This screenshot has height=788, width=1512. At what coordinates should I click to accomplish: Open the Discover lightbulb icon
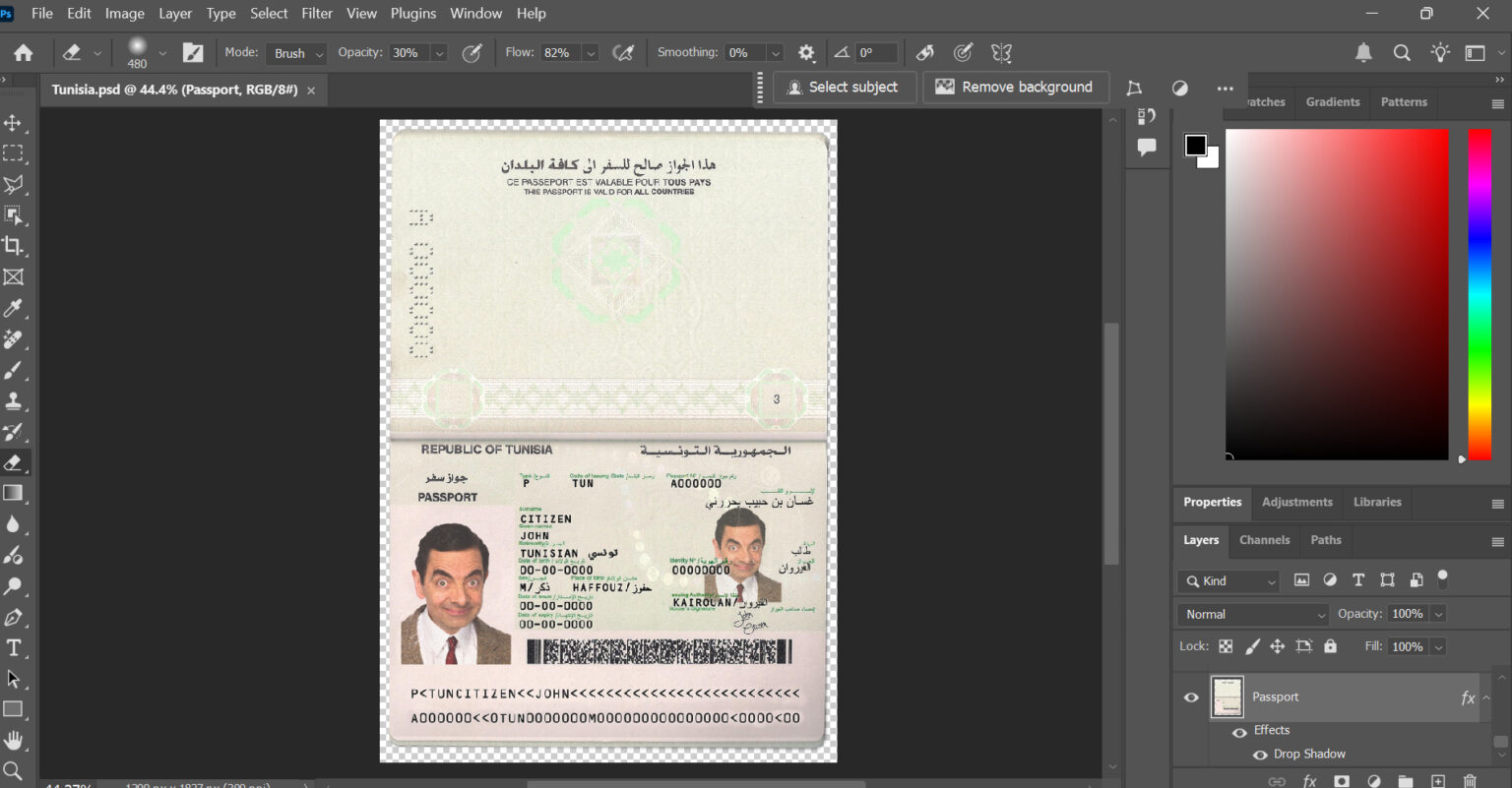tap(1440, 53)
